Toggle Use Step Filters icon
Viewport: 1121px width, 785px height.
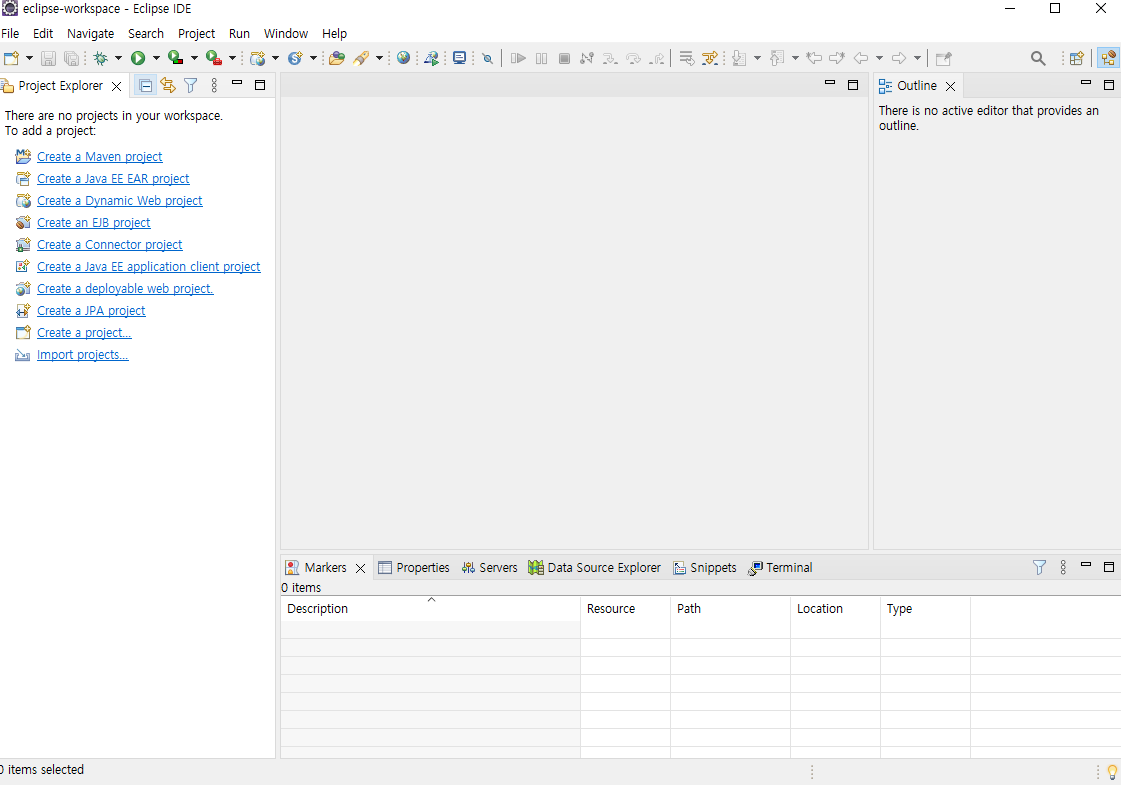pos(710,58)
